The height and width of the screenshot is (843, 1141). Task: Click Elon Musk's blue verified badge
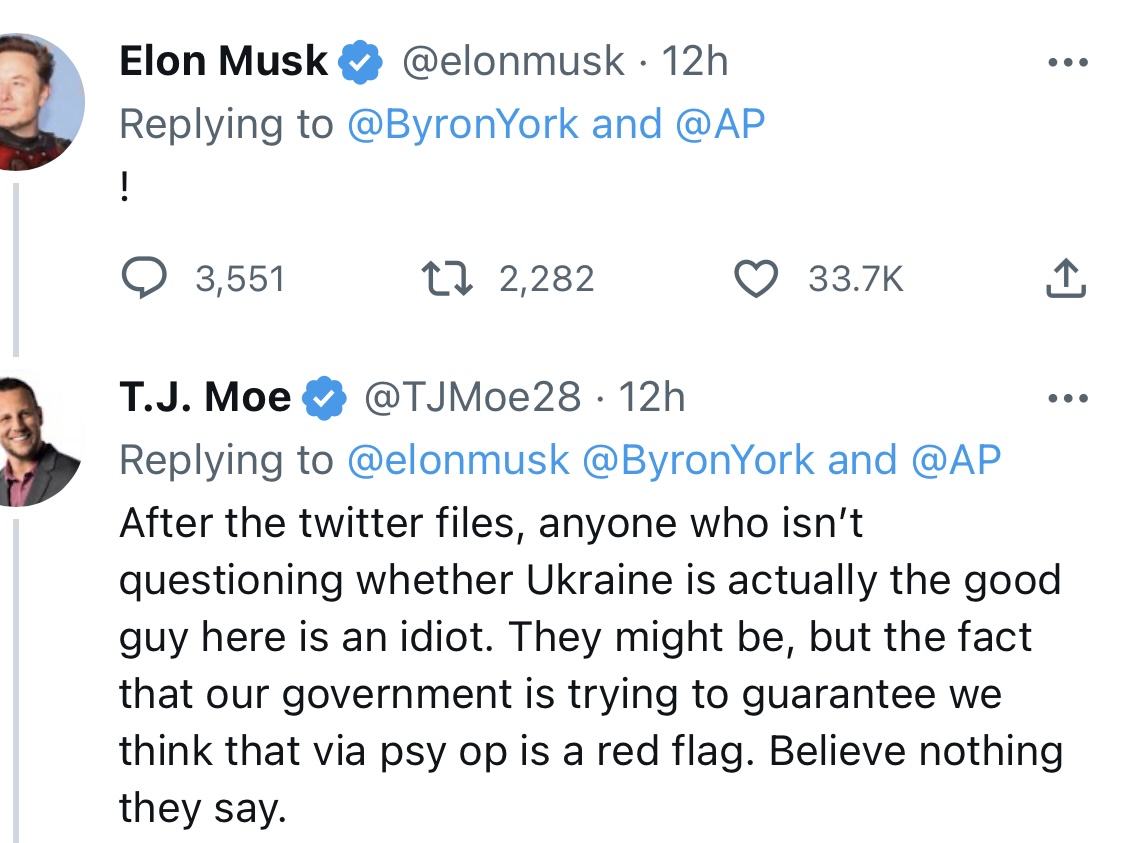(x=360, y=62)
